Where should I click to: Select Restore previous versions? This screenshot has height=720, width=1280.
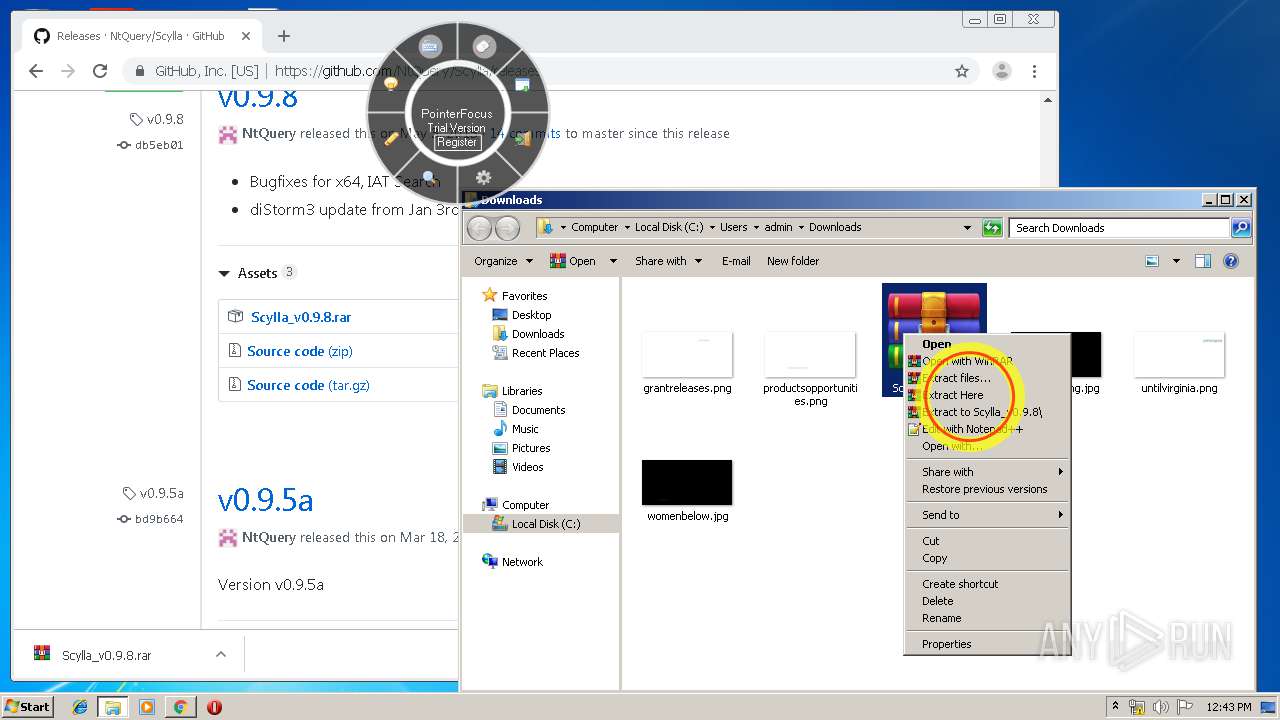(x=985, y=489)
